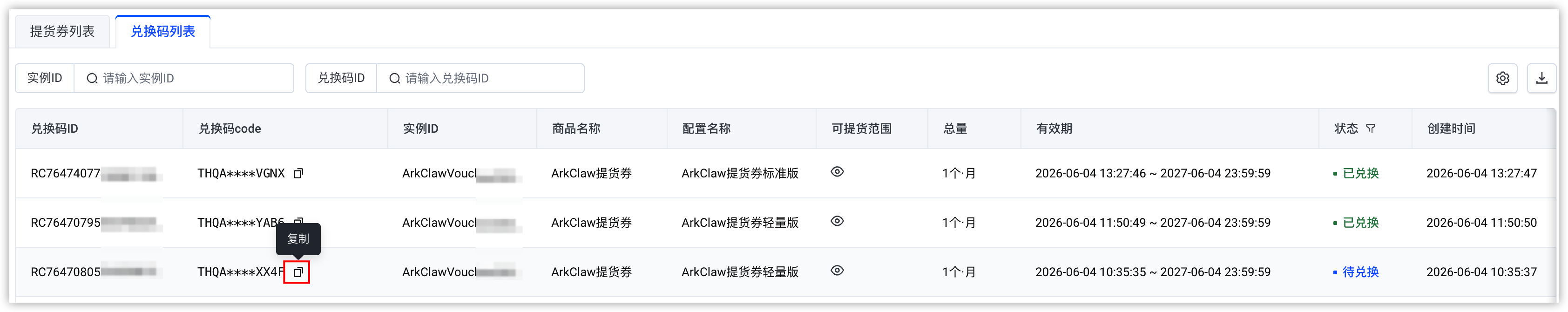Select the 兑换码列表 tab
1568x312 pixels.
(162, 31)
